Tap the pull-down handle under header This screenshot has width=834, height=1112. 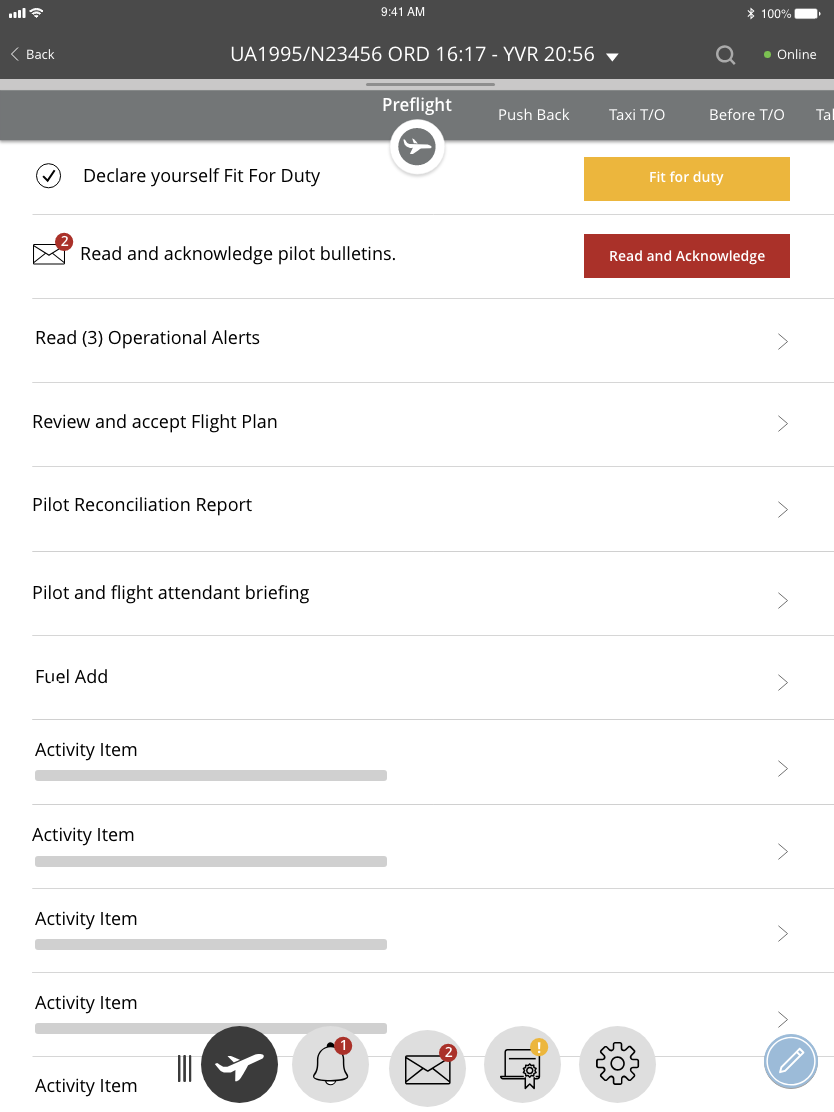[x=430, y=85]
